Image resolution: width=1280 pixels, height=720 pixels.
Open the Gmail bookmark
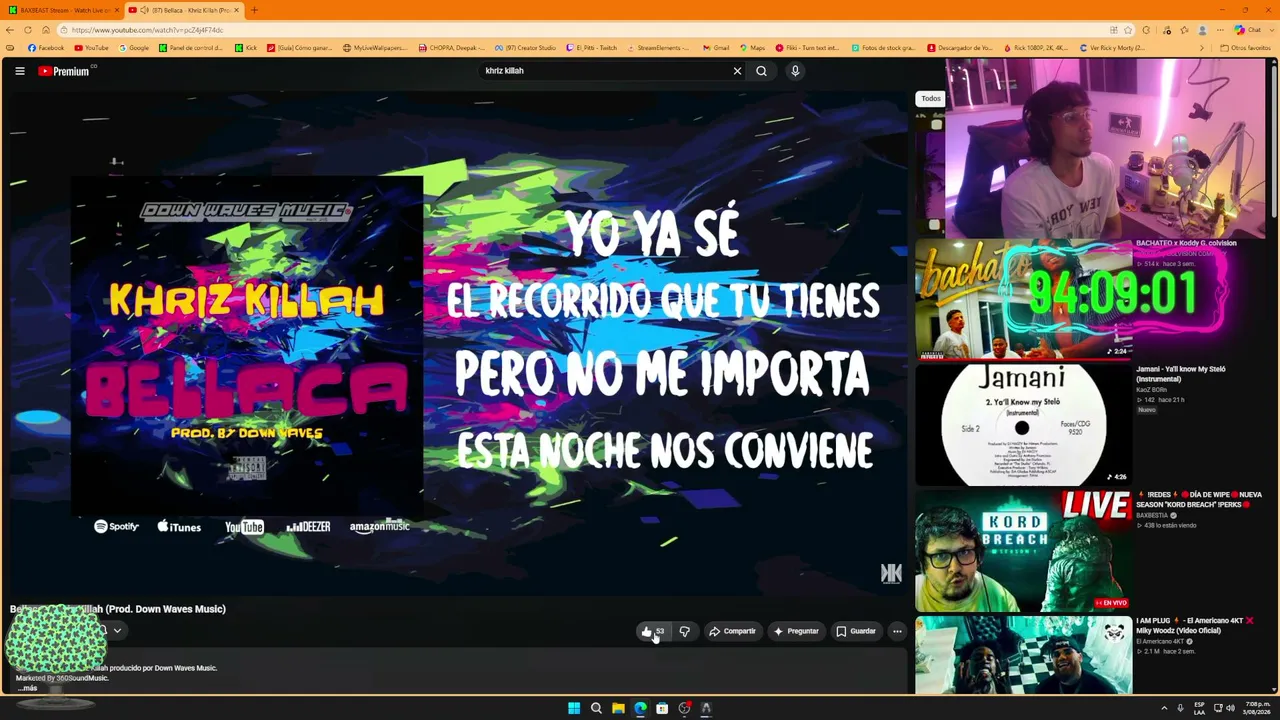click(716, 48)
